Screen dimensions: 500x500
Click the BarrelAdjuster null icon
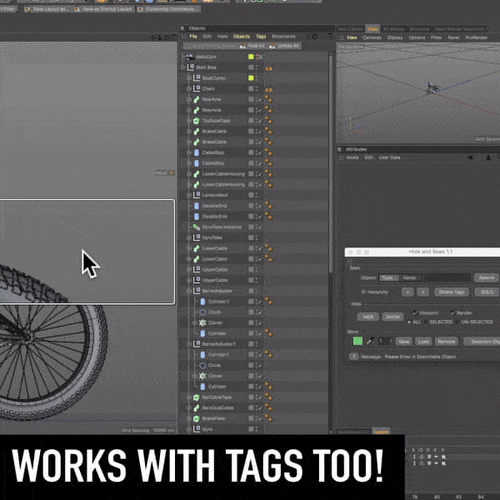197,291
